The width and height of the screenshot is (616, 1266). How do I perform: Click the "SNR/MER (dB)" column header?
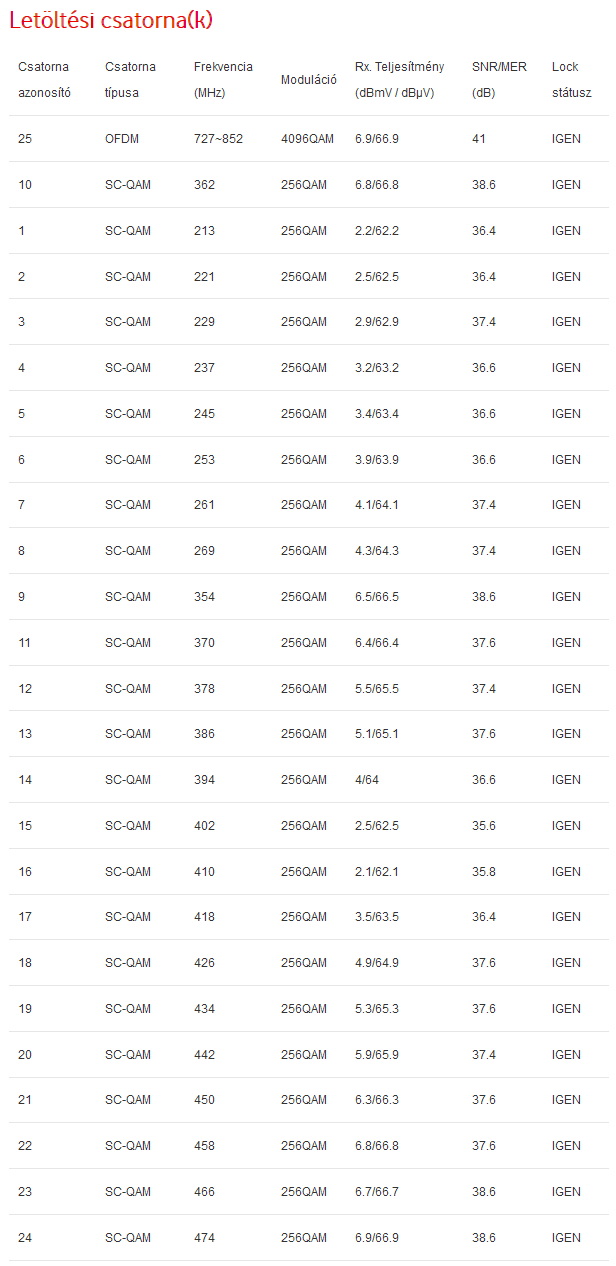[x=499, y=79]
